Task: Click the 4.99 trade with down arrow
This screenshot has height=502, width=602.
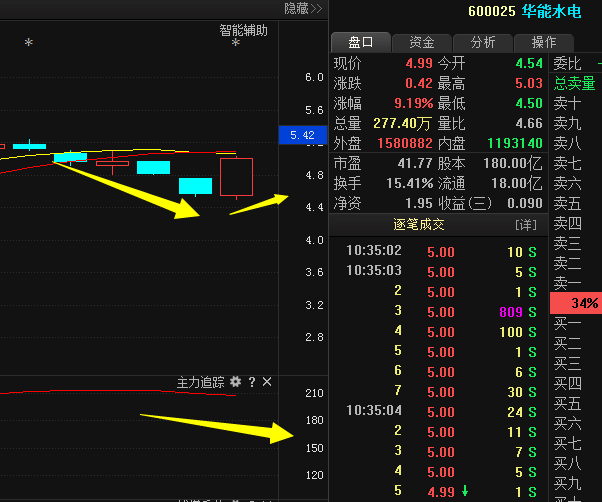Action: (x=441, y=491)
